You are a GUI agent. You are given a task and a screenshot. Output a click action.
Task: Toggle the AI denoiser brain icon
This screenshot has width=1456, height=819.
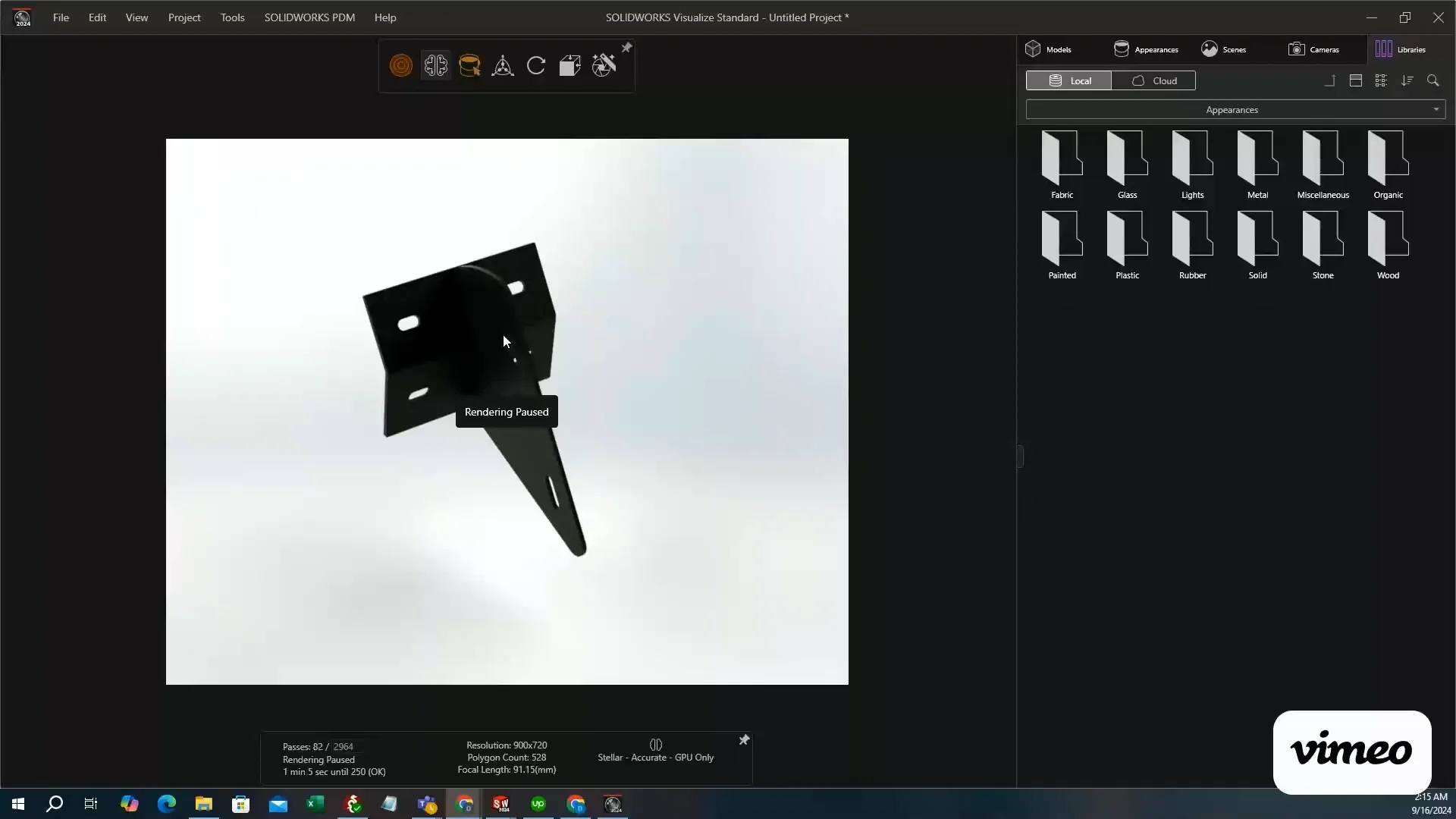click(x=435, y=66)
